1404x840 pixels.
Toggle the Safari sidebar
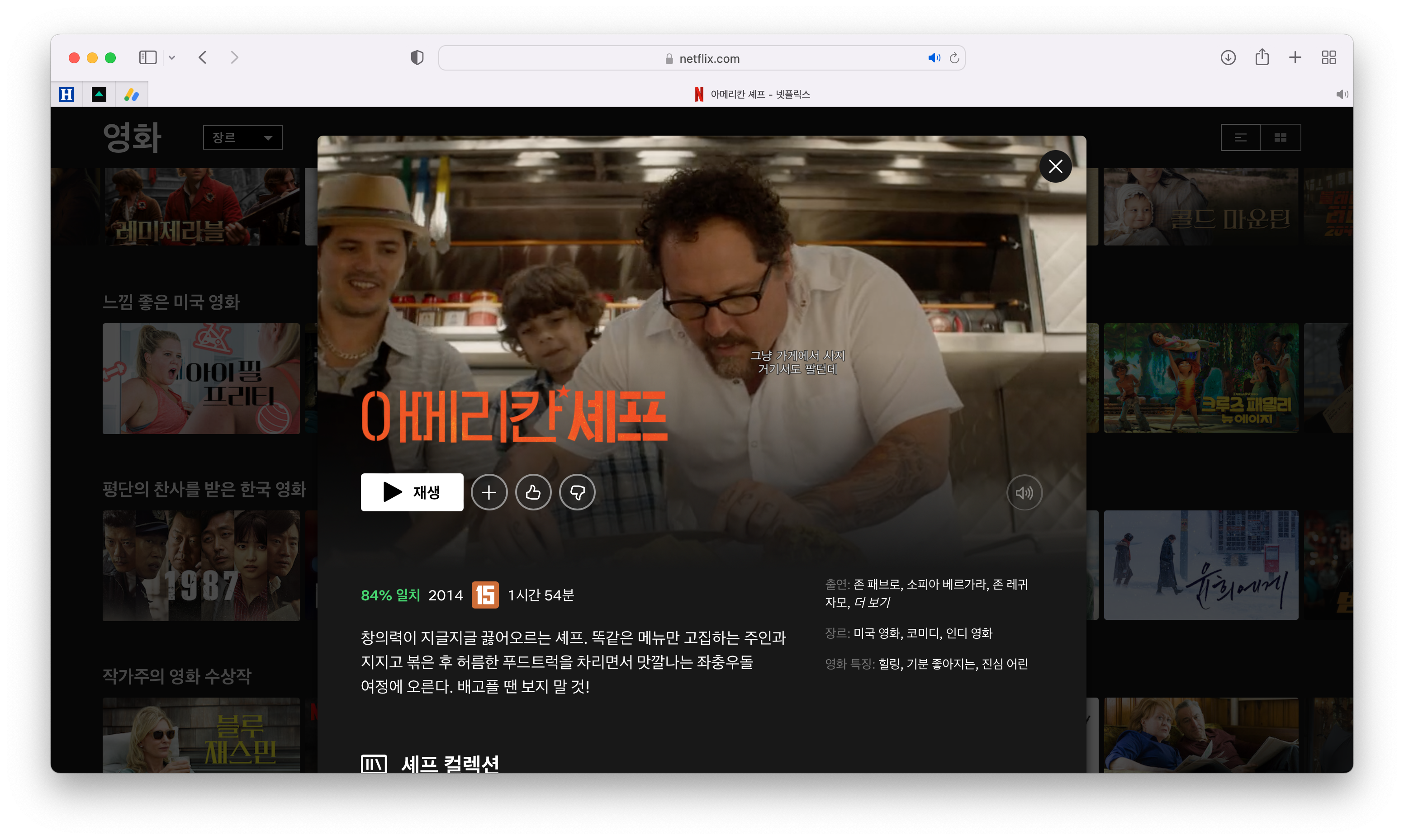(x=147, y=57)
